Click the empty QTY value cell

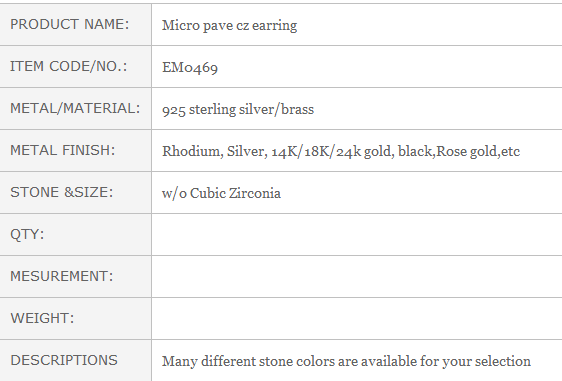[x=357, y=234]
